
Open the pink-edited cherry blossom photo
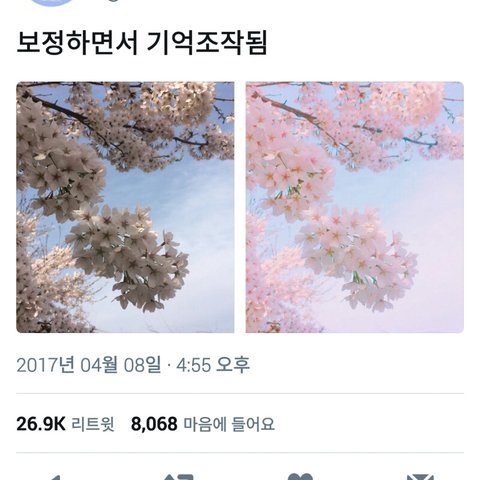pos(355,207)
